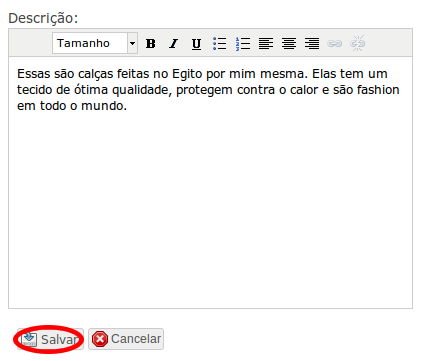This screenshot has width=425, height=361.
Task: Insert a hyperlink with the link icon
Action: click(x=334, y=43)
